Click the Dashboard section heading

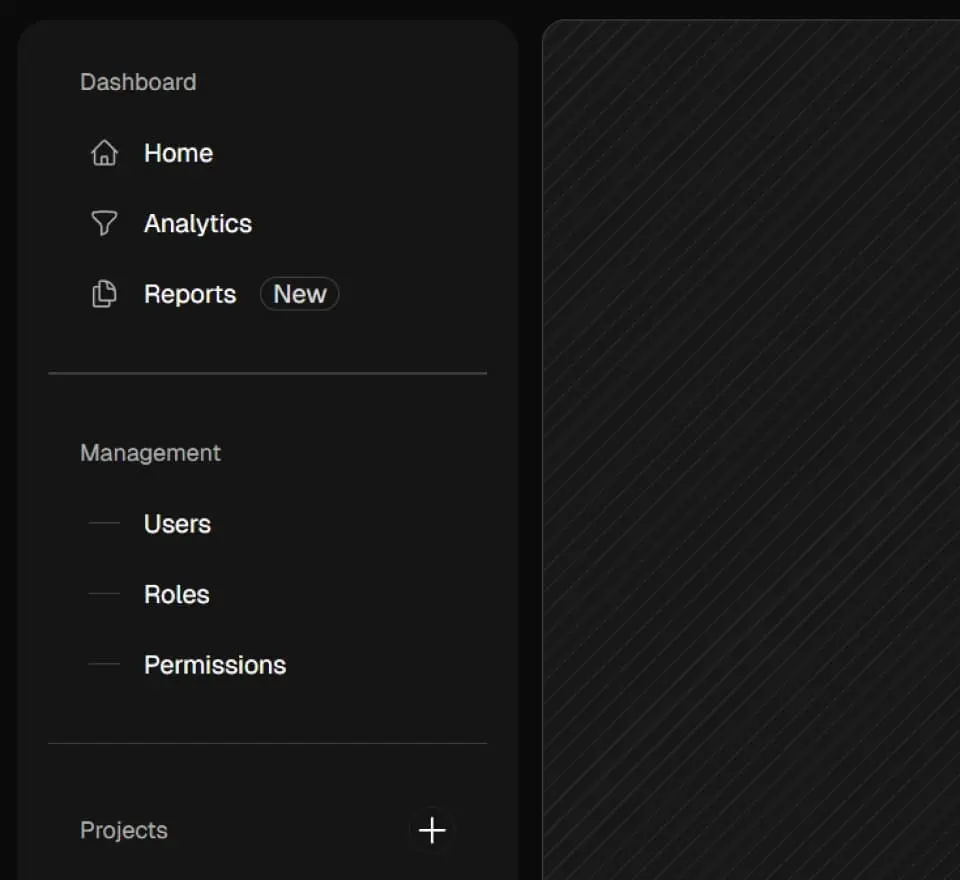138,82
